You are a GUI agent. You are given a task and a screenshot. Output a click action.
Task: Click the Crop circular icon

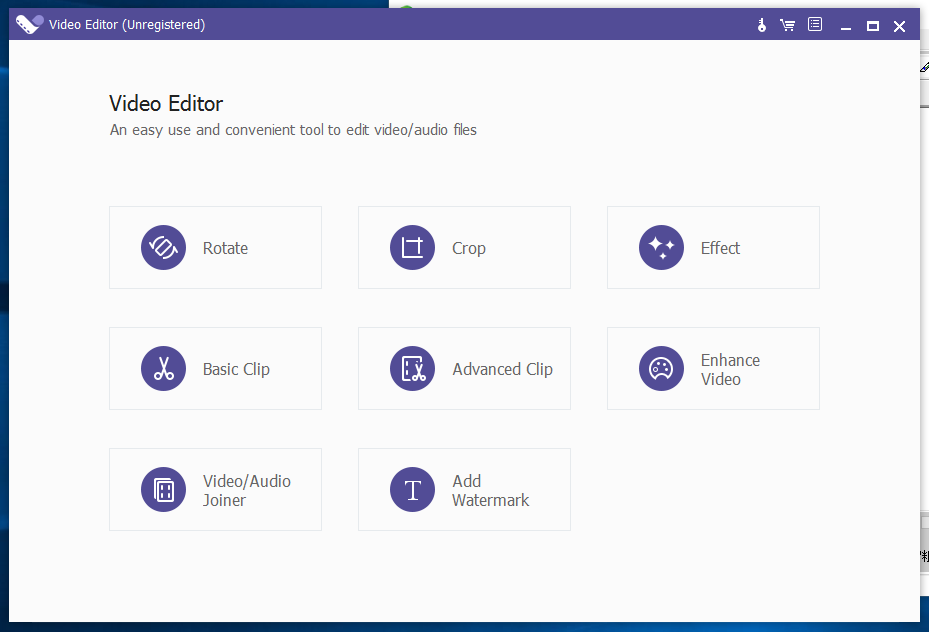tap(412, 248)
